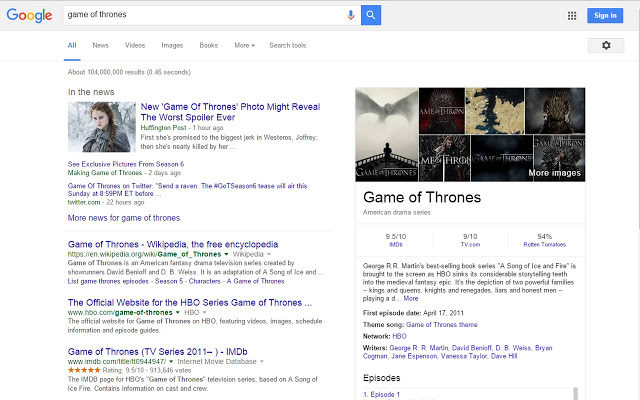640x400 pixels.
Task: Open the TV.com rating link
Action: pos(470,244)
